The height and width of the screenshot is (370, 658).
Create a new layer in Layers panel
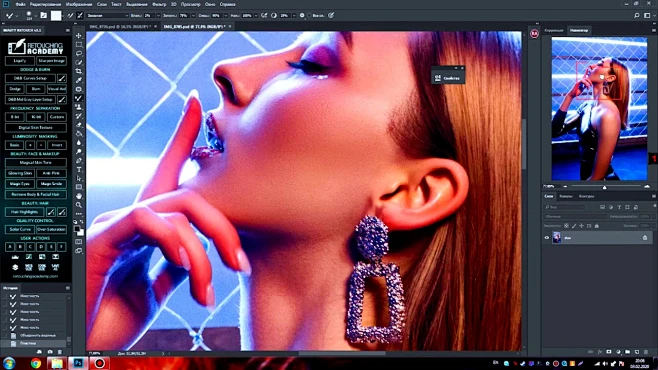[637, 352]
